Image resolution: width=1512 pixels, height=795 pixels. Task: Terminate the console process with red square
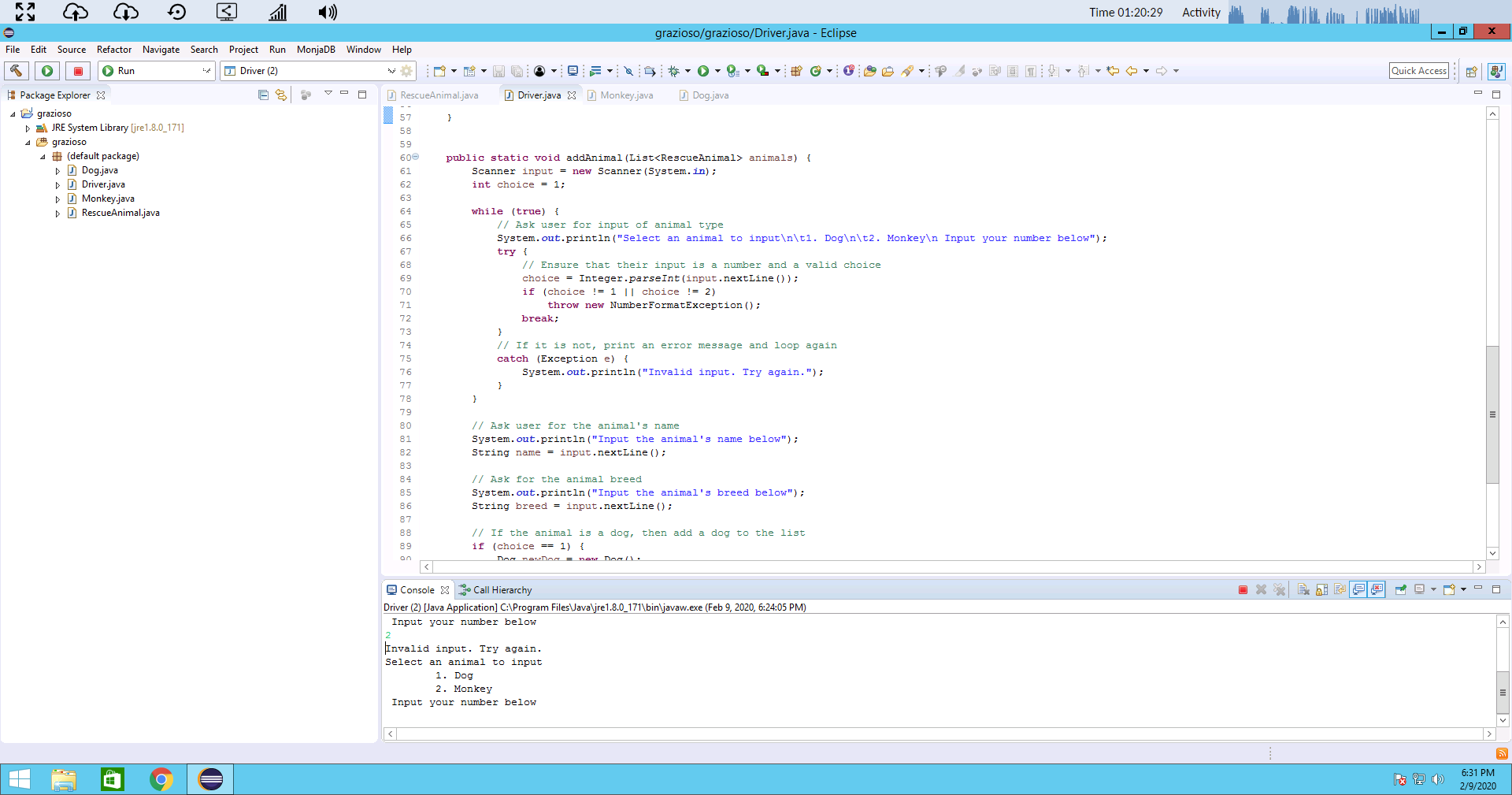click(x=1243, y=590)
